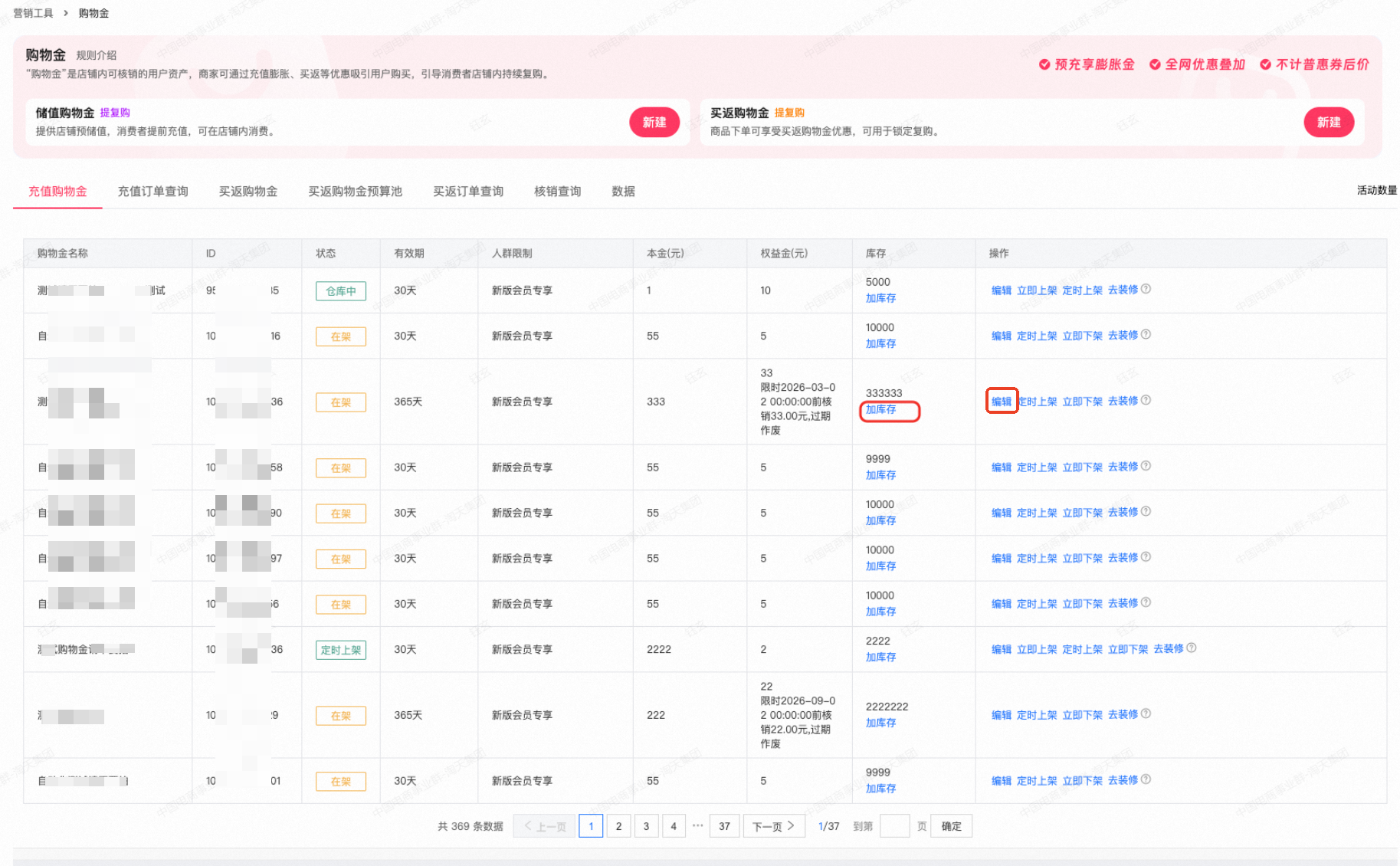Click 加库存 under stock 9999, ID ending 58
Screen dimensions: 1400x866
click(x=881, y=475)
